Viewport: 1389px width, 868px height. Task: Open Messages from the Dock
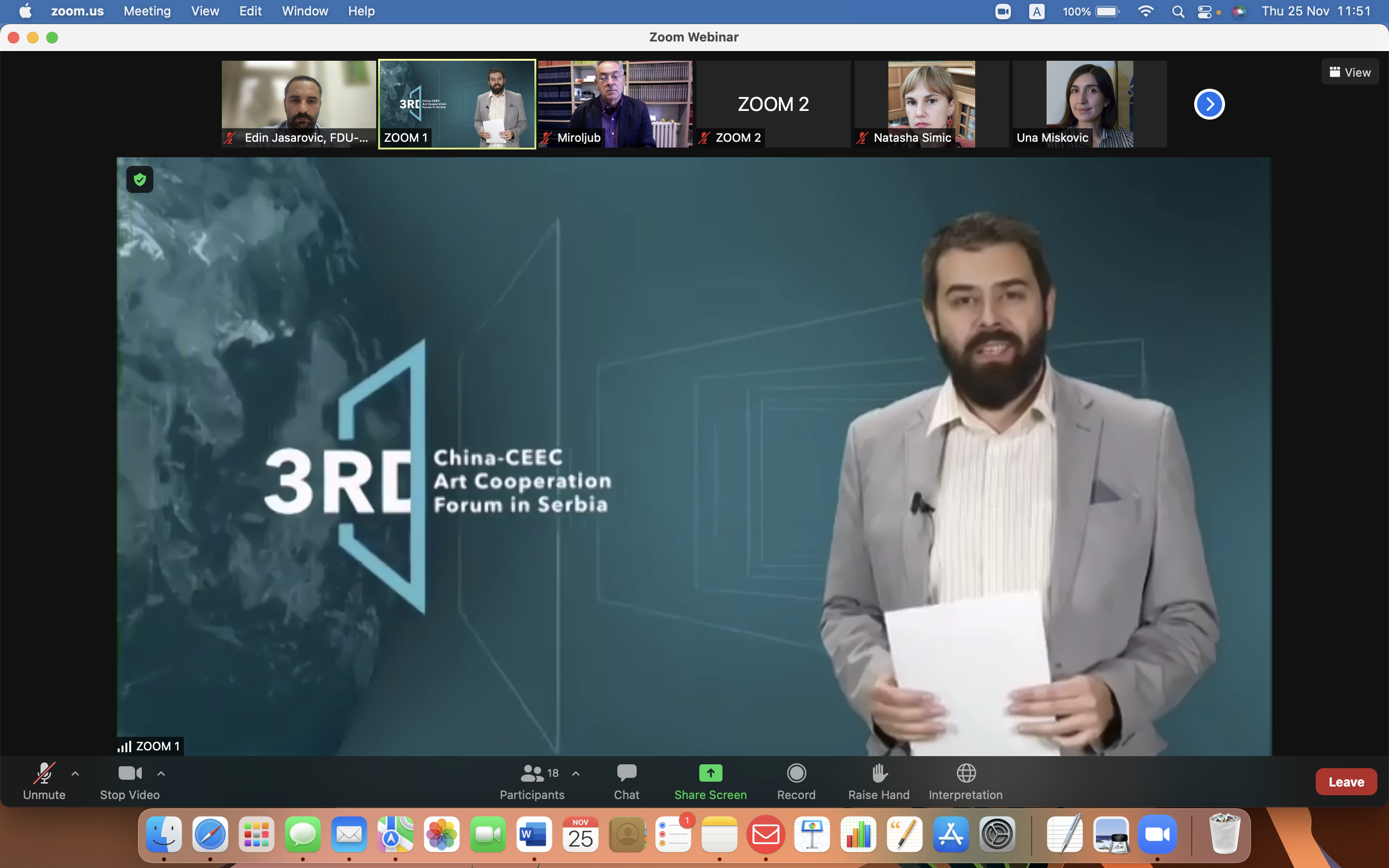pos(303,834)
